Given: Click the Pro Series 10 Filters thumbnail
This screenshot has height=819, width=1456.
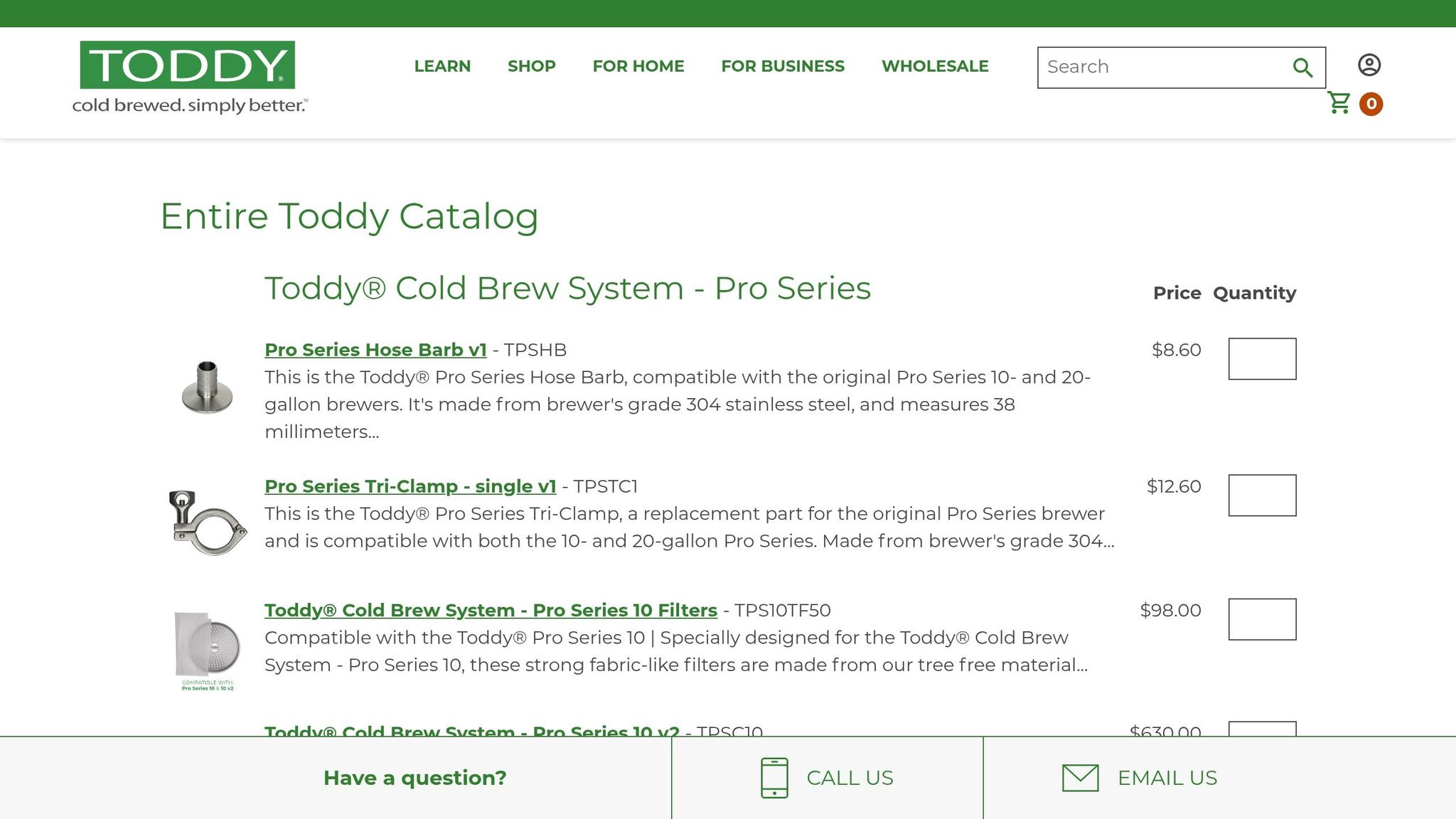Looking at the screenshot, I should [x=208, y=651].
